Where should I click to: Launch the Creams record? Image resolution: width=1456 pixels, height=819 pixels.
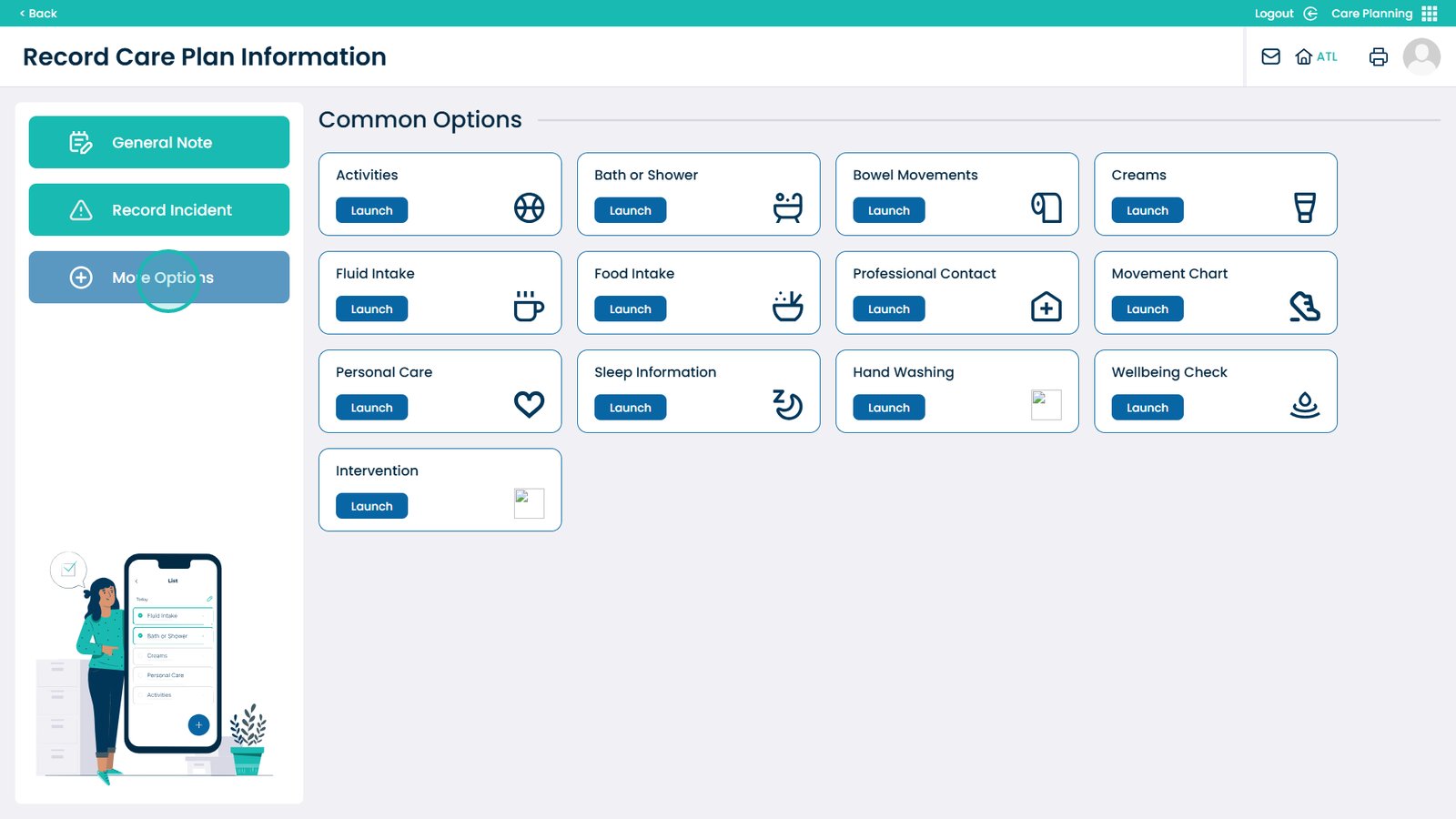click(x=1147, y=210)
